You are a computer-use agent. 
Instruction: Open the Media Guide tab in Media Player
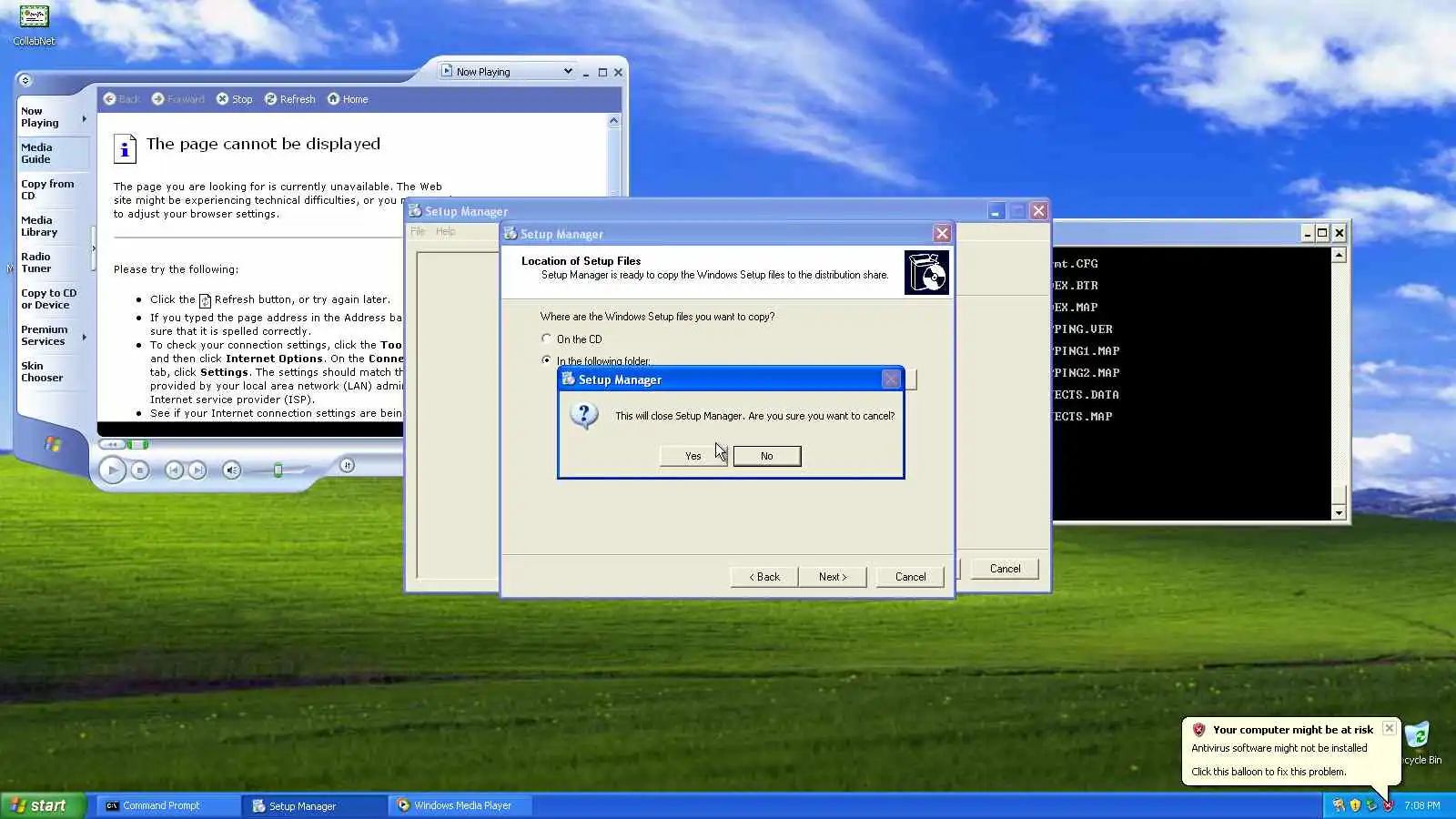tap(53, 153)
